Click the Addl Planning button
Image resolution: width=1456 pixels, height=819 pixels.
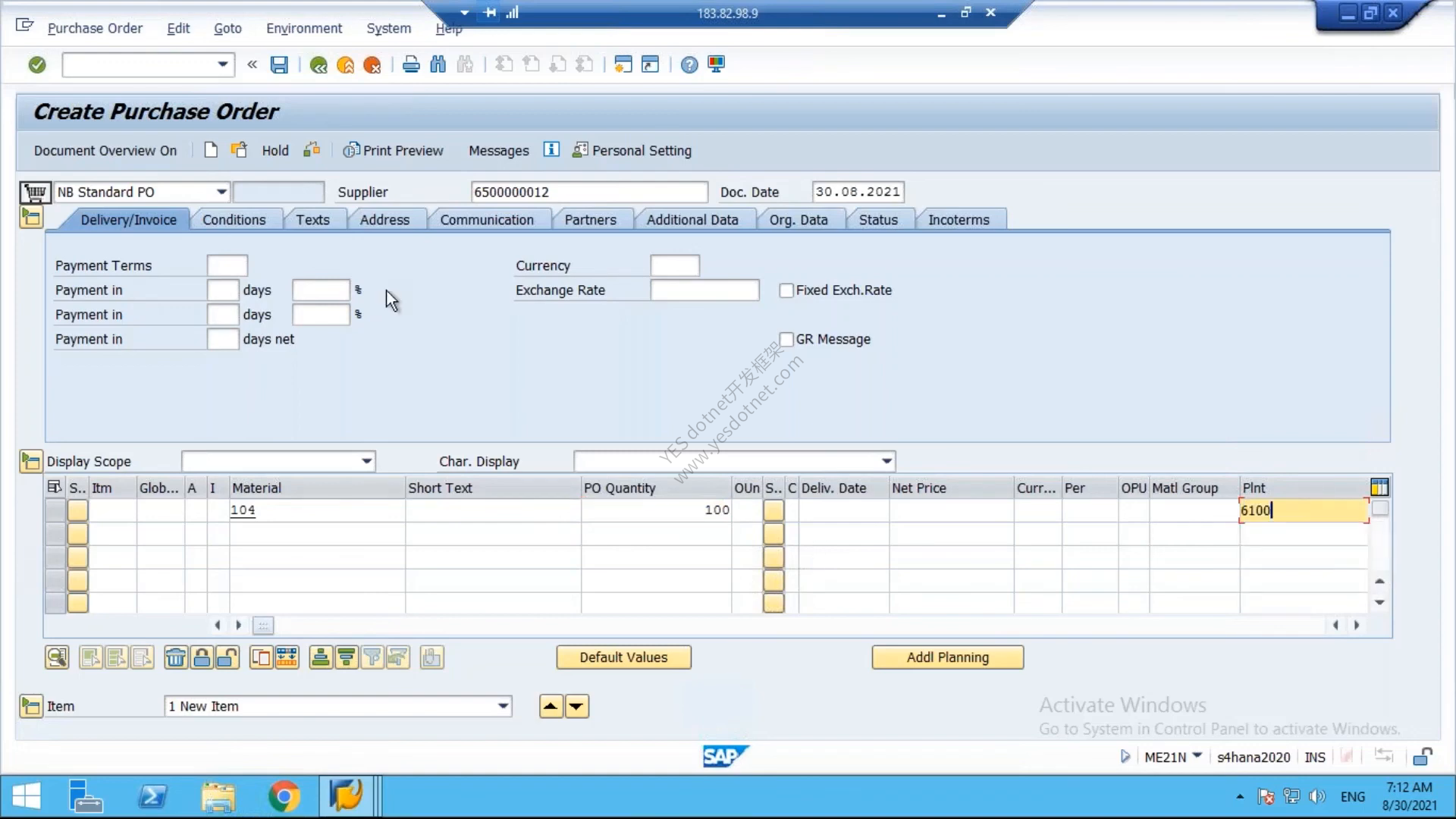pyautogui.click(x=948, y=657)
